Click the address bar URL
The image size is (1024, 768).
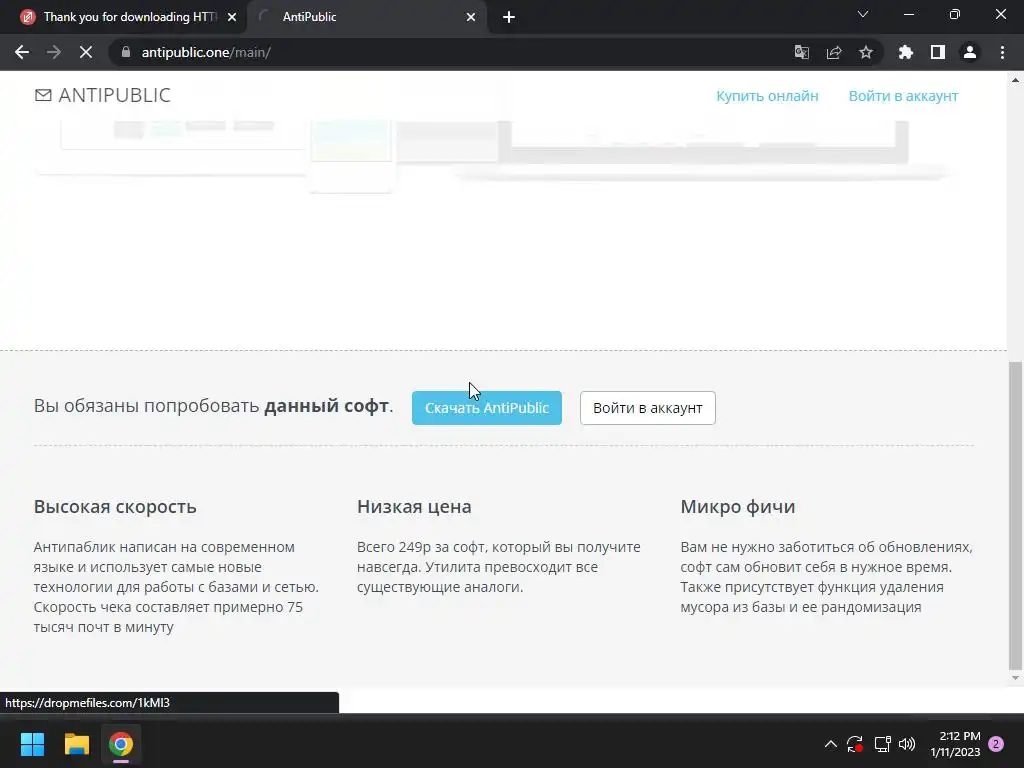coord(206,52)
